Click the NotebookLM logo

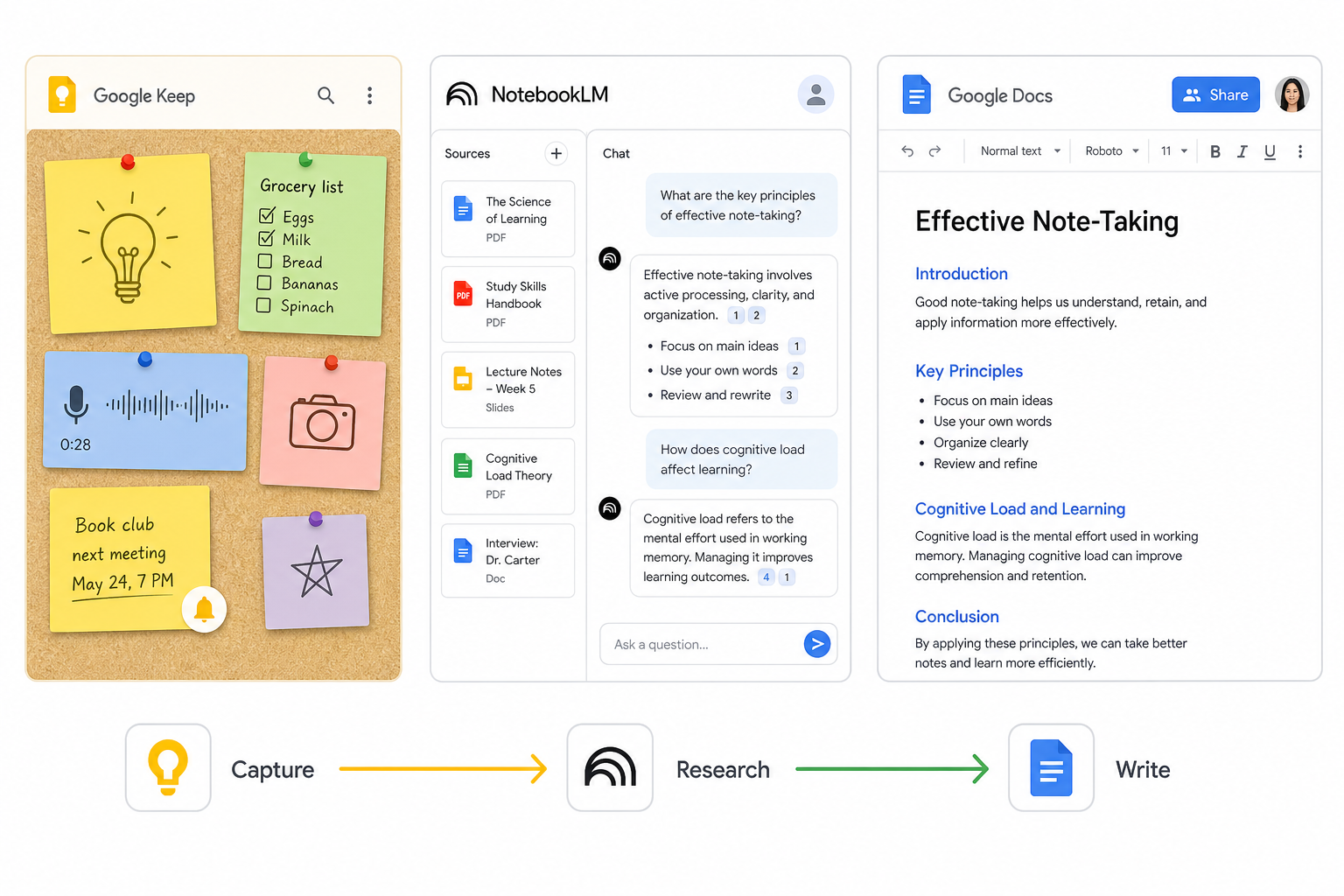coord(462,94)
